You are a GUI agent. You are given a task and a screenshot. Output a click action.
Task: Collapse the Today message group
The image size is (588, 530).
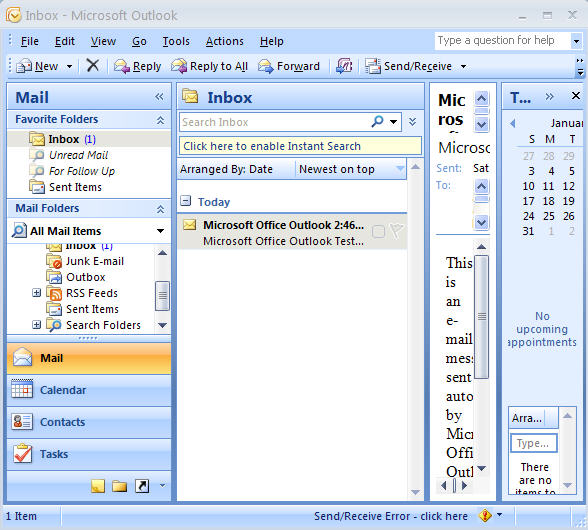pyautogui.click(x=185, y=201)
